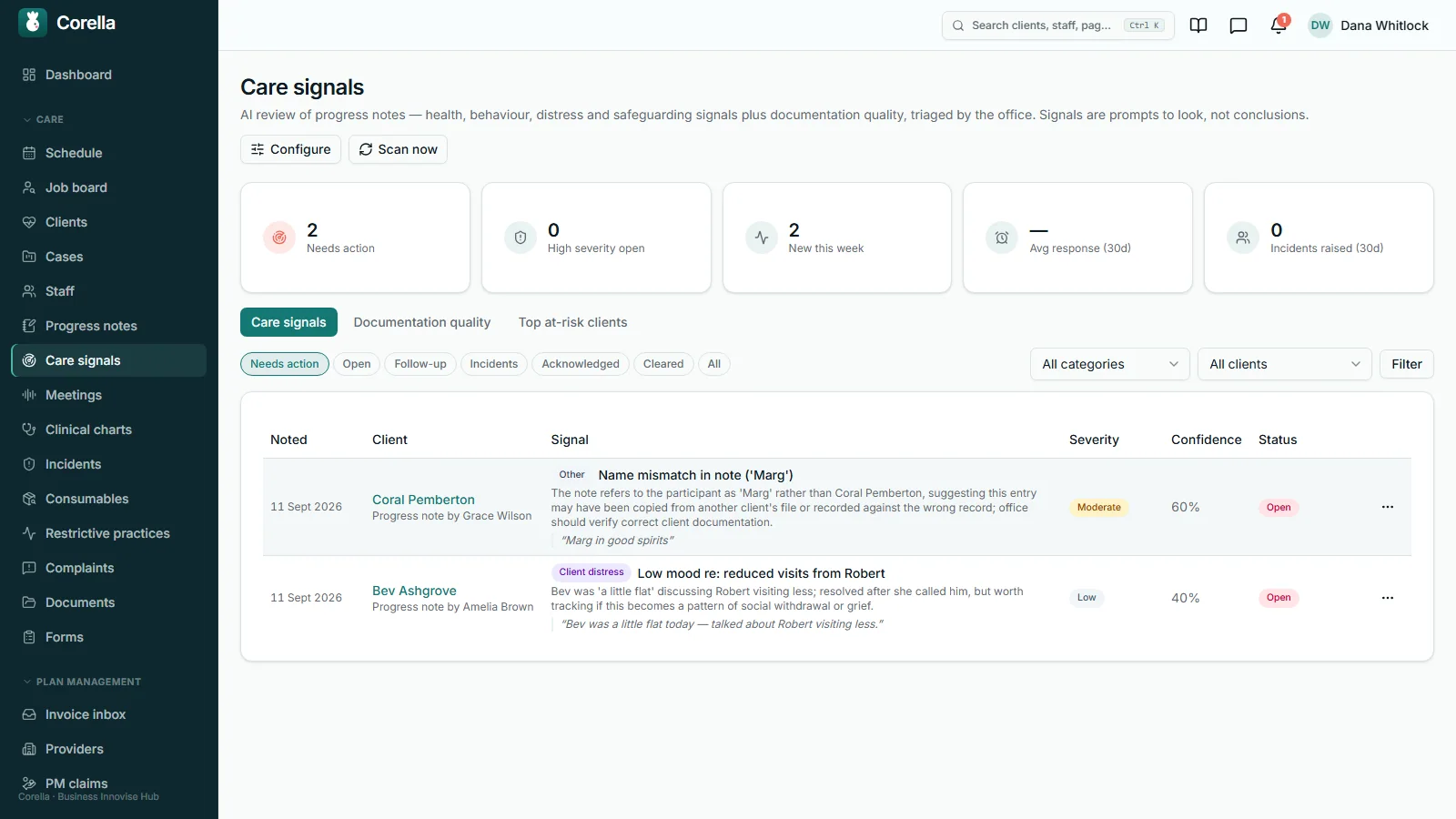Viewport: 1456px width, 819px height.
Task: Click the Scan now button
Action: (398, 149)
